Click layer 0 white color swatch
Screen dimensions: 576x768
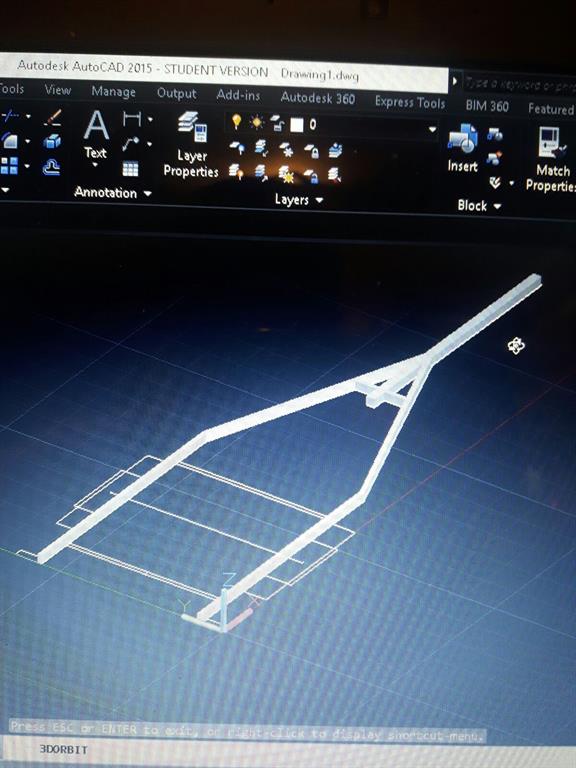pos(297,125)
